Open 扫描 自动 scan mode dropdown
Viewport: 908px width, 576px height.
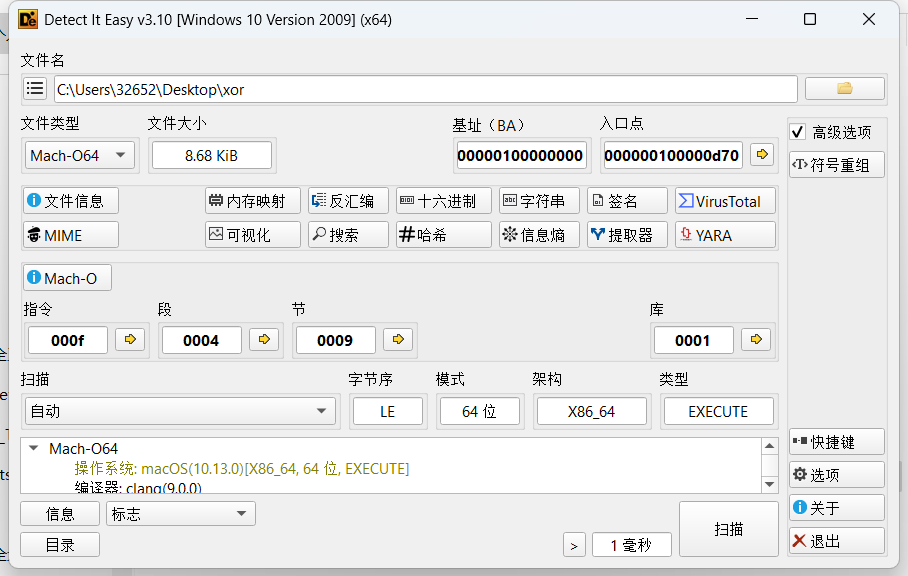180,411
